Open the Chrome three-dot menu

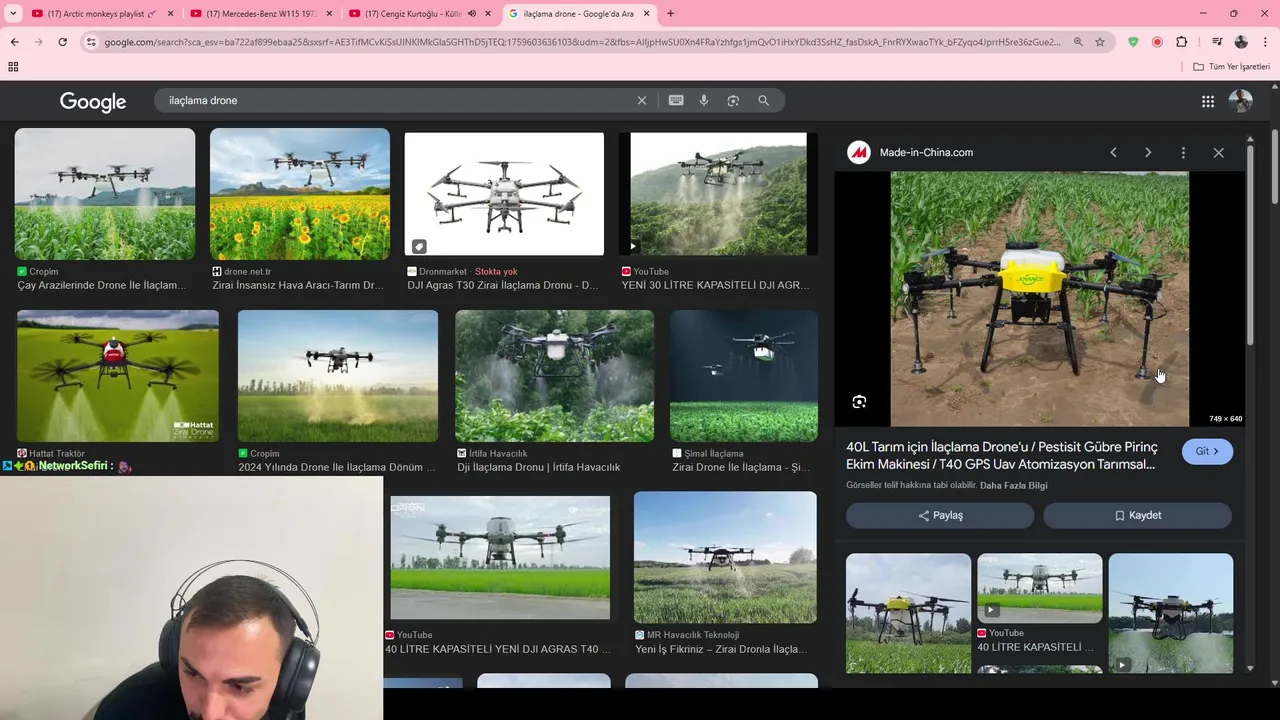[1266, 42]
